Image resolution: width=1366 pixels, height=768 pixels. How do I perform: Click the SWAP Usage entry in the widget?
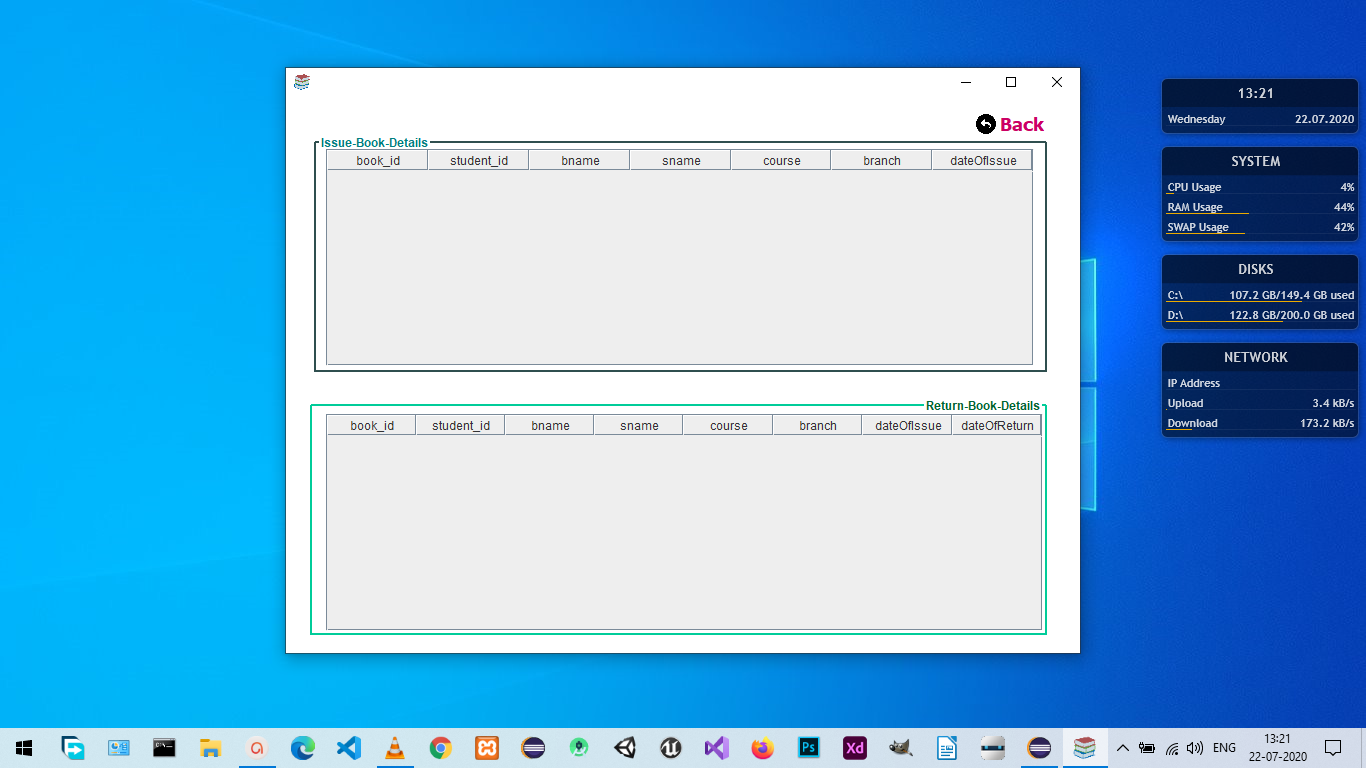coord(1260,227)
